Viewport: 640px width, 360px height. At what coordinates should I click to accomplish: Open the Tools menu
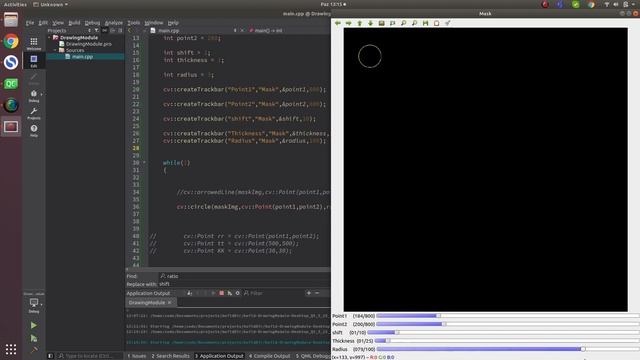133,23
